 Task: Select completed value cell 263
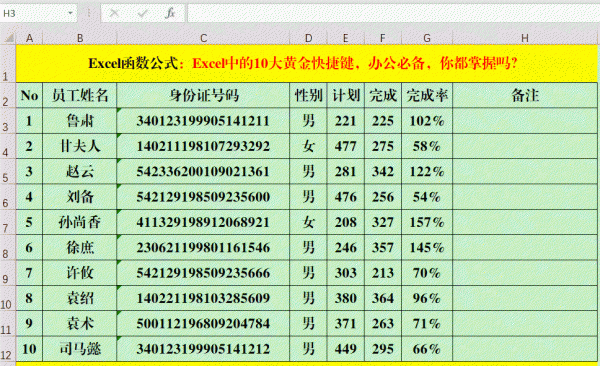[383, 324]
